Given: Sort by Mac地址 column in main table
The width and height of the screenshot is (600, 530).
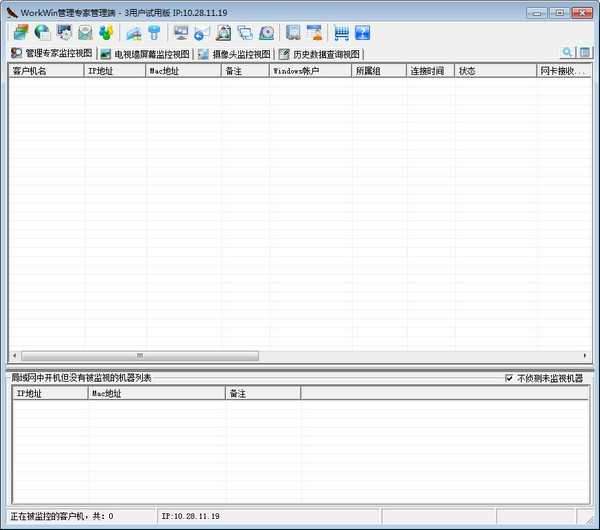Looking at the screenshot, I should (183, 71).
